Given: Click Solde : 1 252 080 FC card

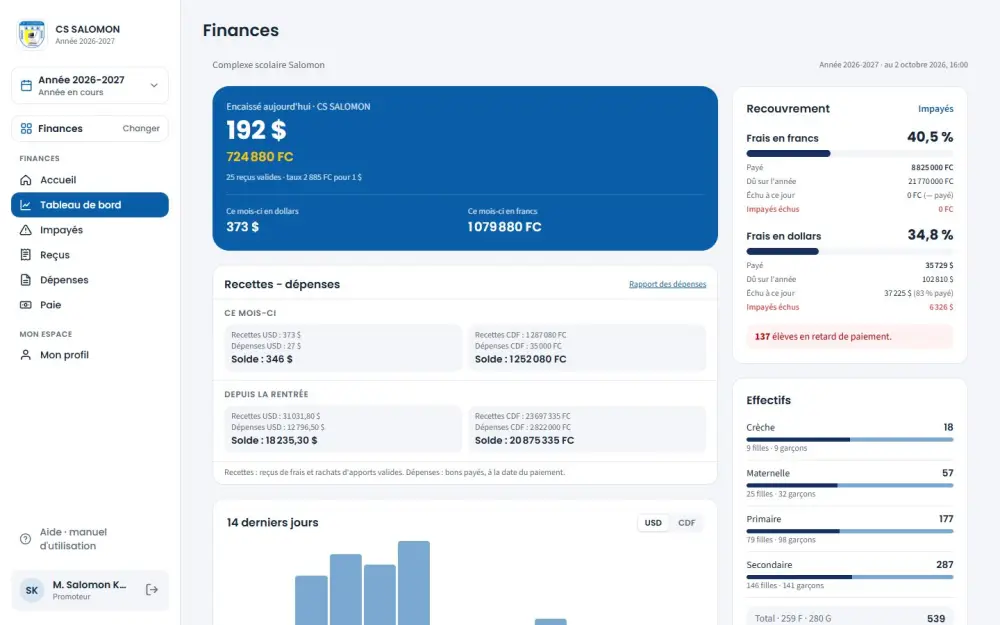Looking at the screenshot, I should pyautogui.click(x=587, y=348).
